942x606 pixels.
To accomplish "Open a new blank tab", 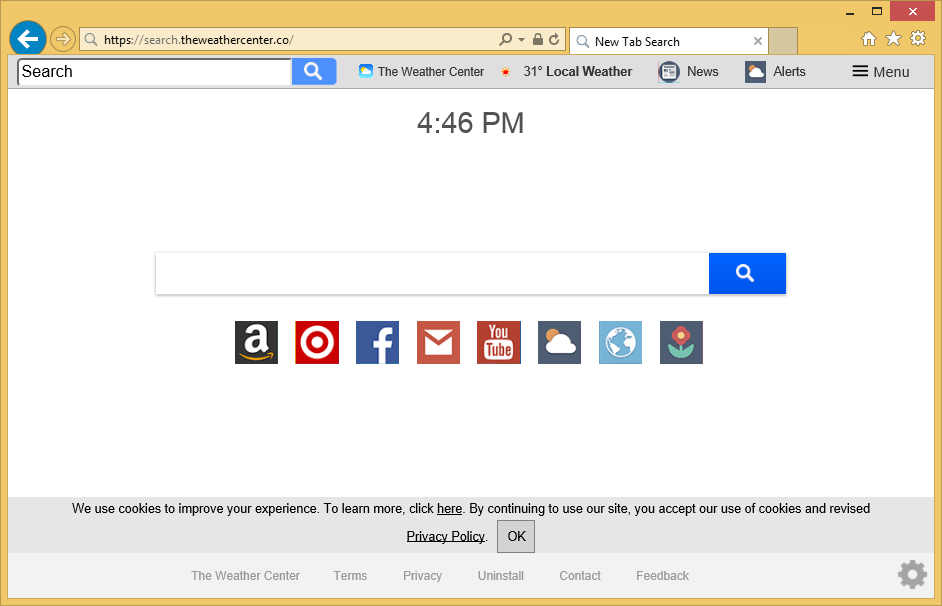I will click(783, 41).
